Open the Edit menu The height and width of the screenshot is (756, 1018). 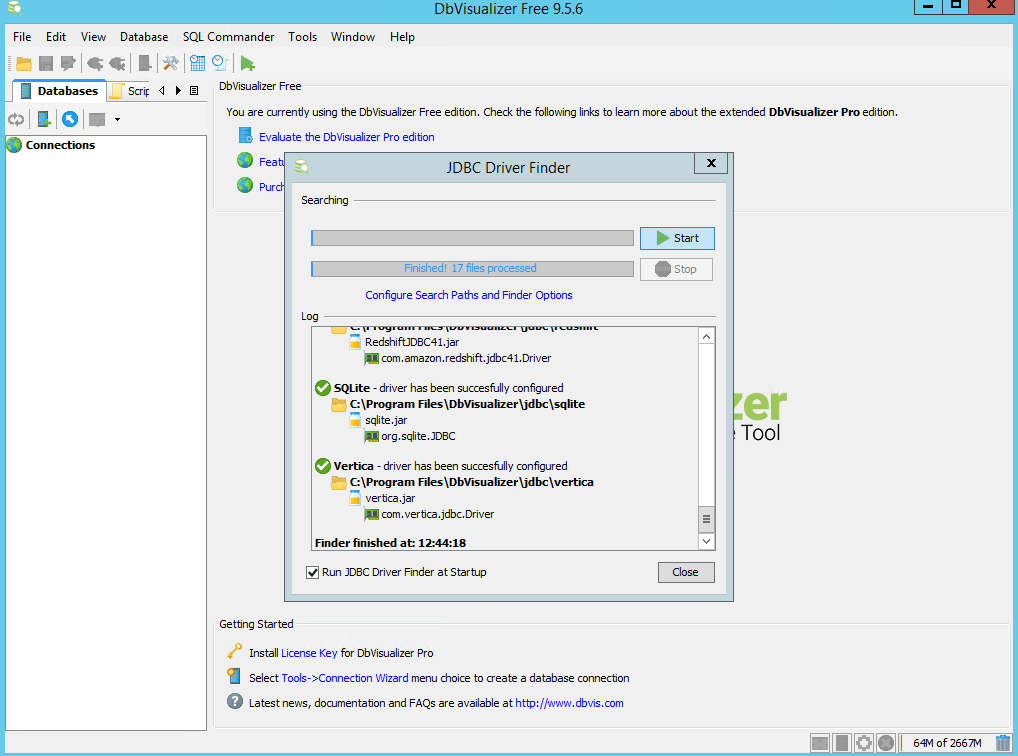(56, 37)
